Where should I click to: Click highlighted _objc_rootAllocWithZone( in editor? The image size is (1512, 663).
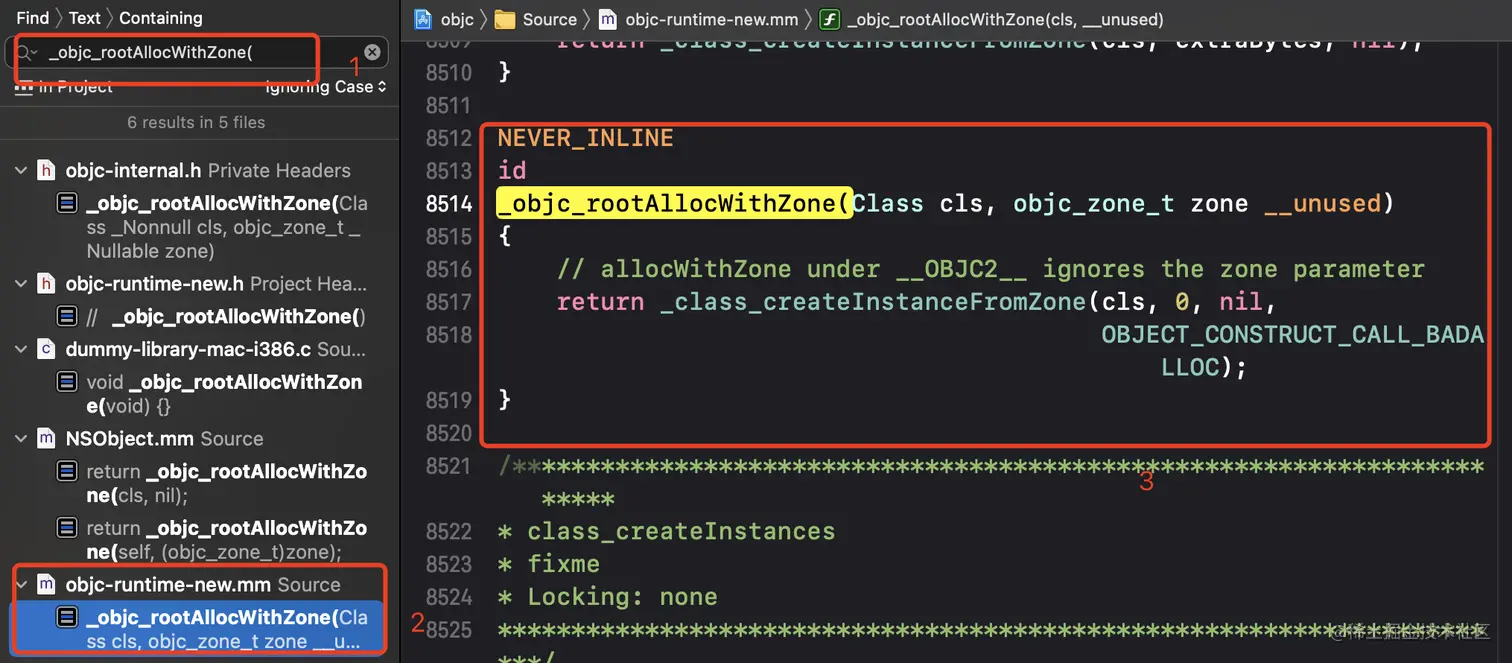(x=674, y=204)
